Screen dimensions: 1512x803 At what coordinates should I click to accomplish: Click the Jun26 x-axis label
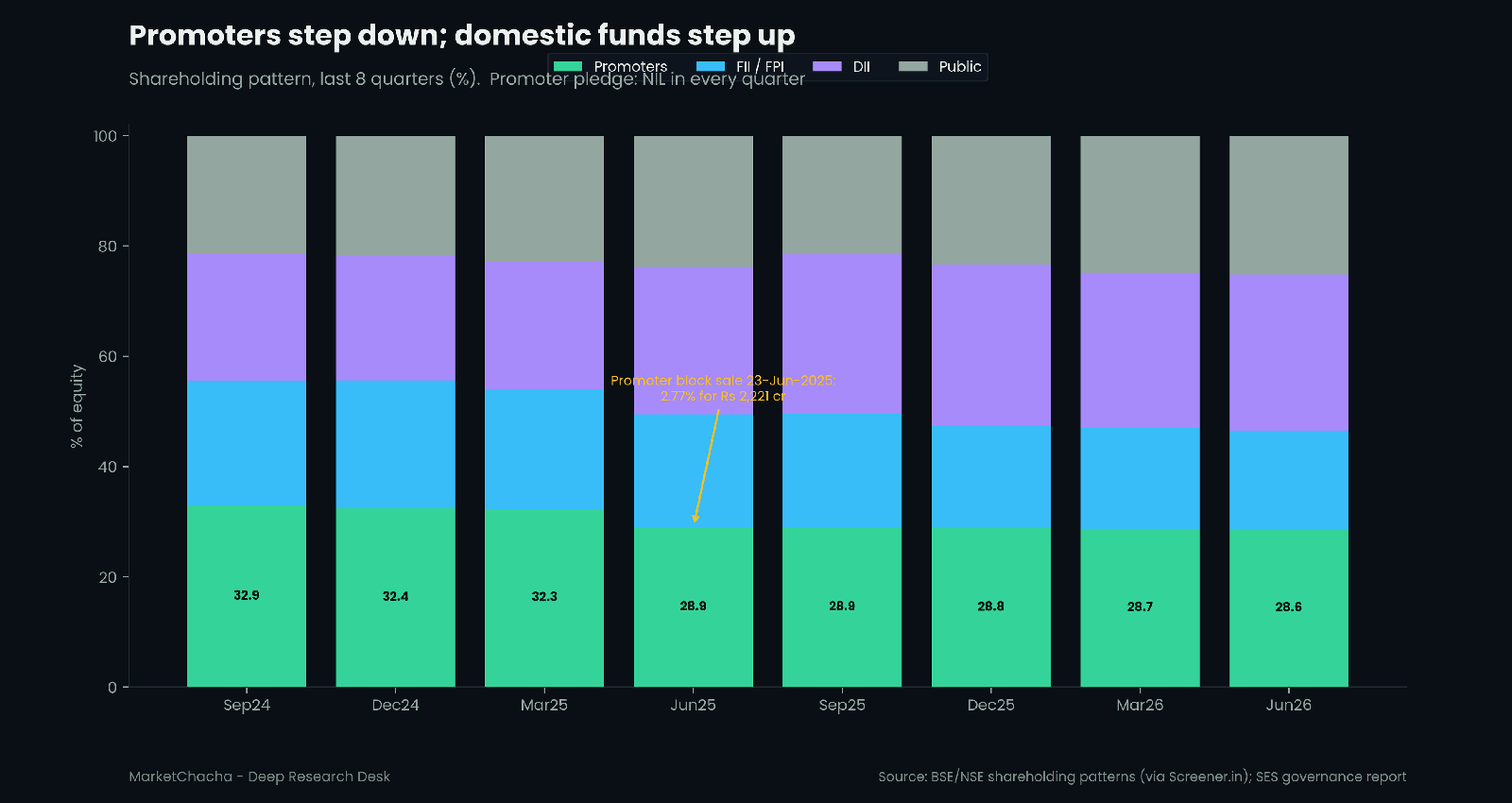tap(1288, 705)
